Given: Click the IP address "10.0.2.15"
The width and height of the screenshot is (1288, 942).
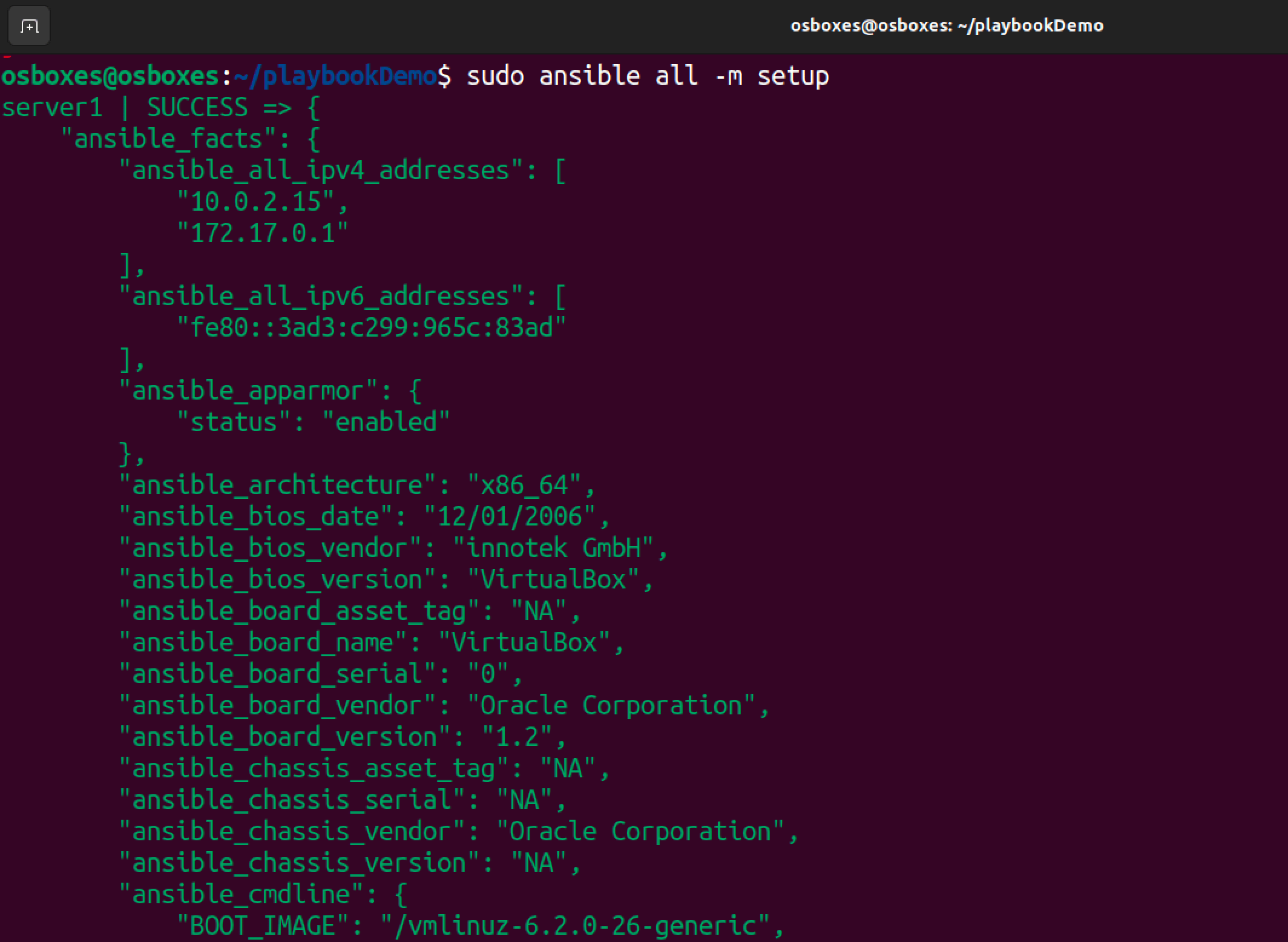Looking at the screenshot, I should click(255, 202).
